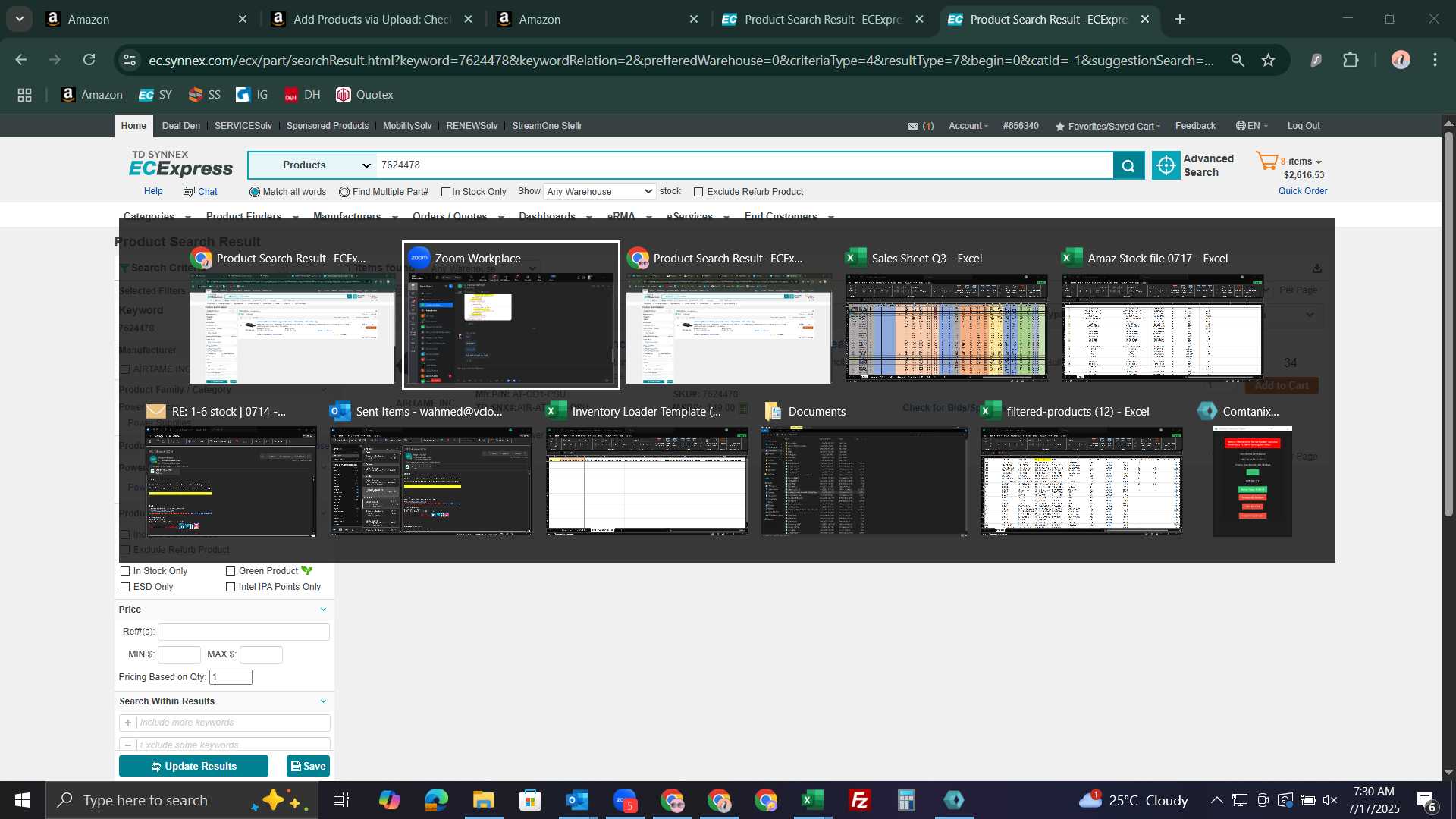Viewport: 1456px width, 819px height.
Task: Collapse the Price filter section
Action: (x=323, y=610)
